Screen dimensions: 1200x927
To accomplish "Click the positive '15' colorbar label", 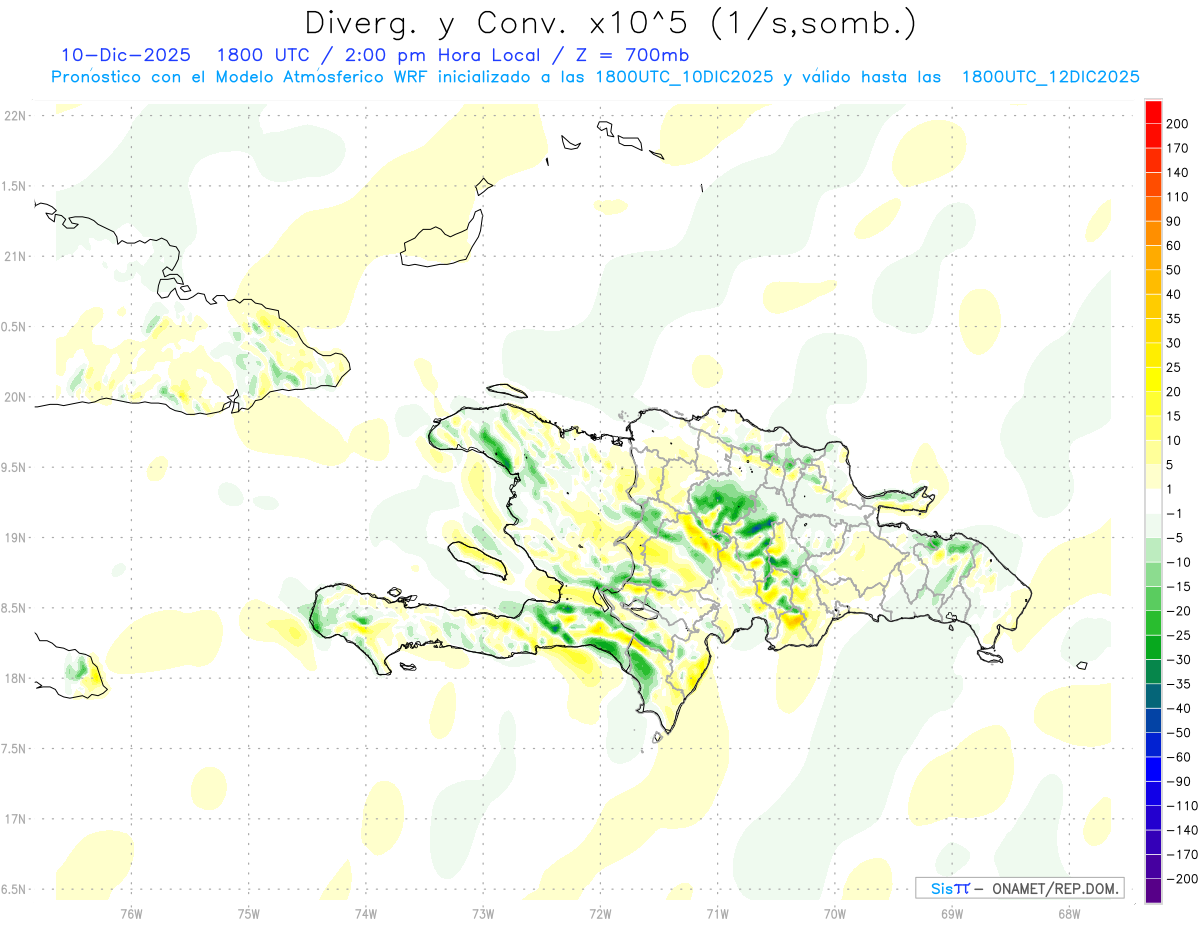I will [1175, 415].
